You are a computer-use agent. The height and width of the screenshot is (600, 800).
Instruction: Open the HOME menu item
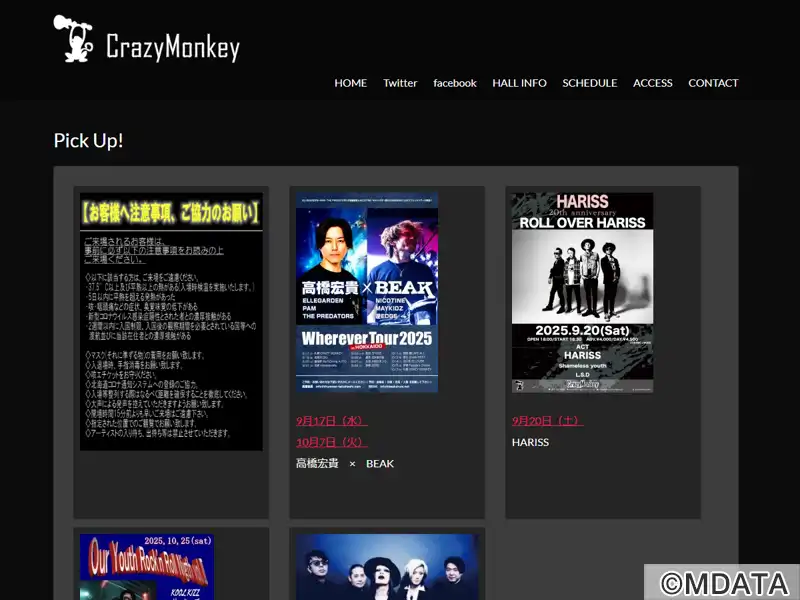[351, 83]
